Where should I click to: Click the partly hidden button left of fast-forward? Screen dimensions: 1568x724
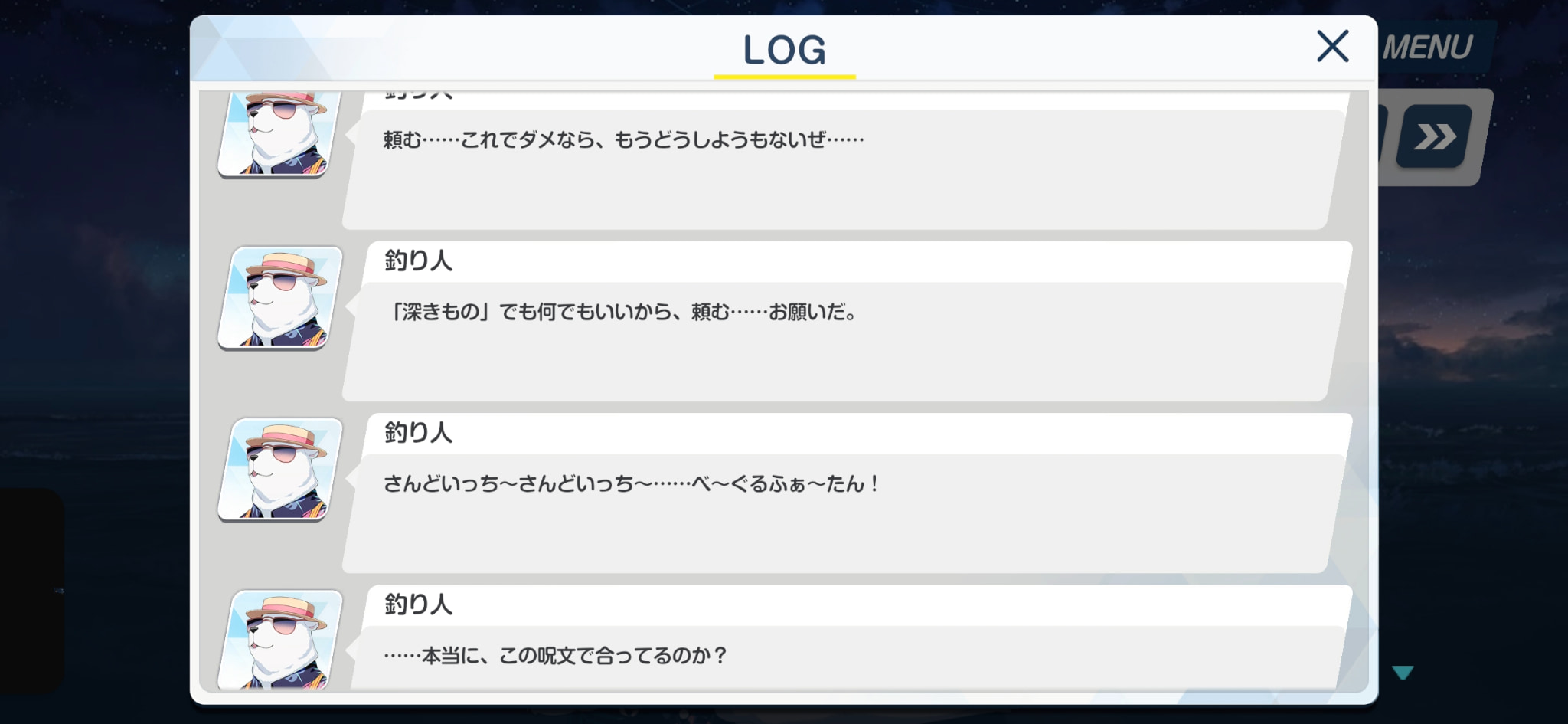click(x=1383, y=136)
